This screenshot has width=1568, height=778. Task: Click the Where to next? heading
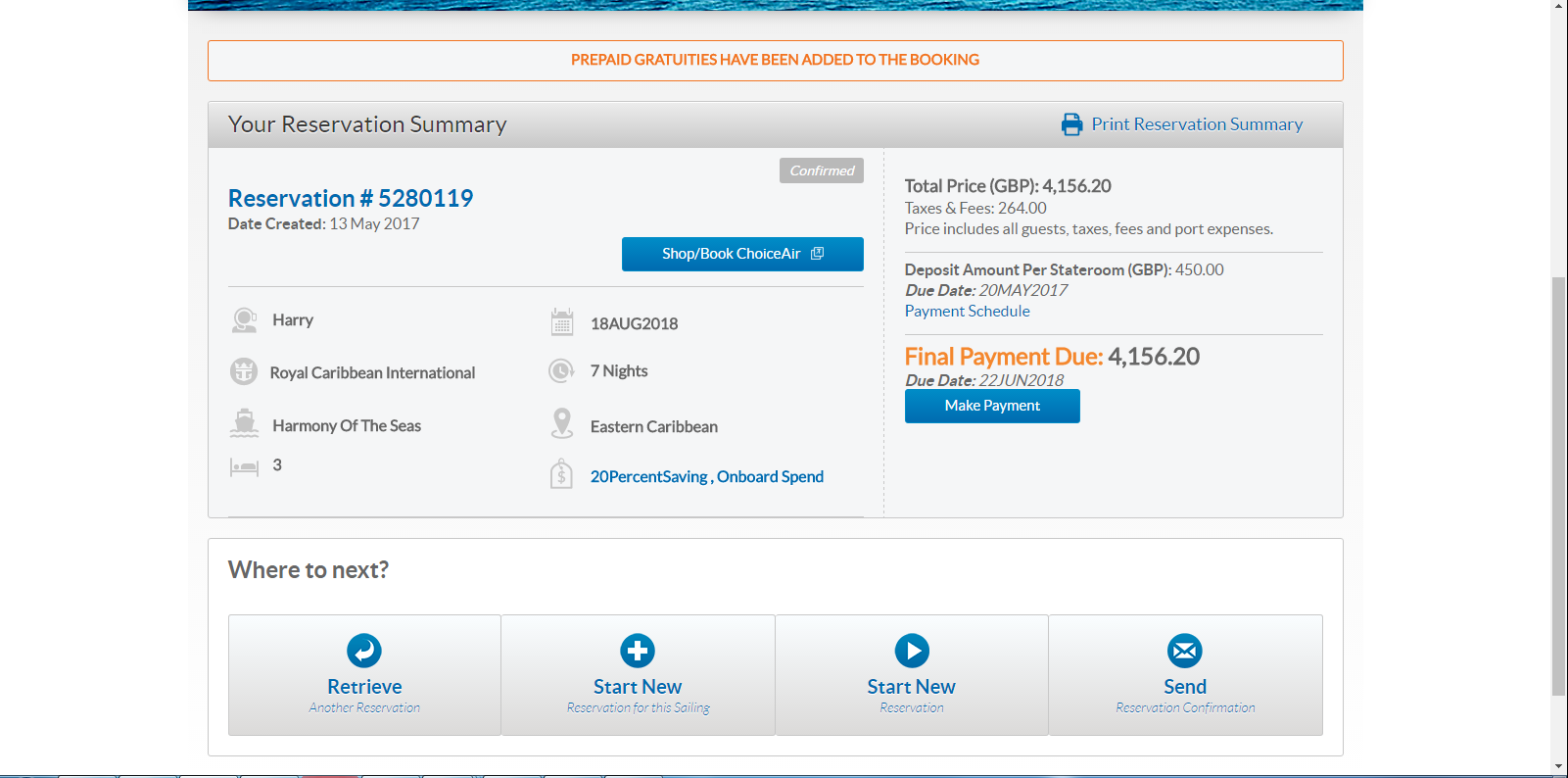(309, 570)
